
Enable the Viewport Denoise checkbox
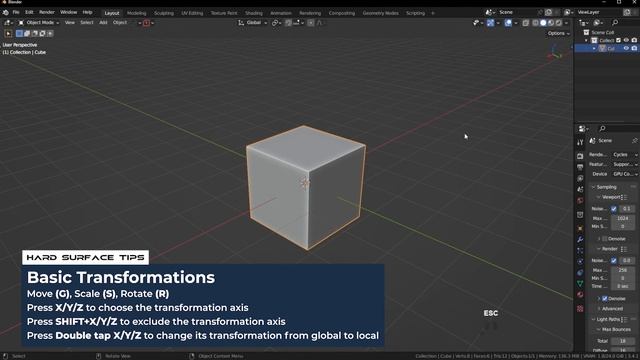(x=604, y=239)
